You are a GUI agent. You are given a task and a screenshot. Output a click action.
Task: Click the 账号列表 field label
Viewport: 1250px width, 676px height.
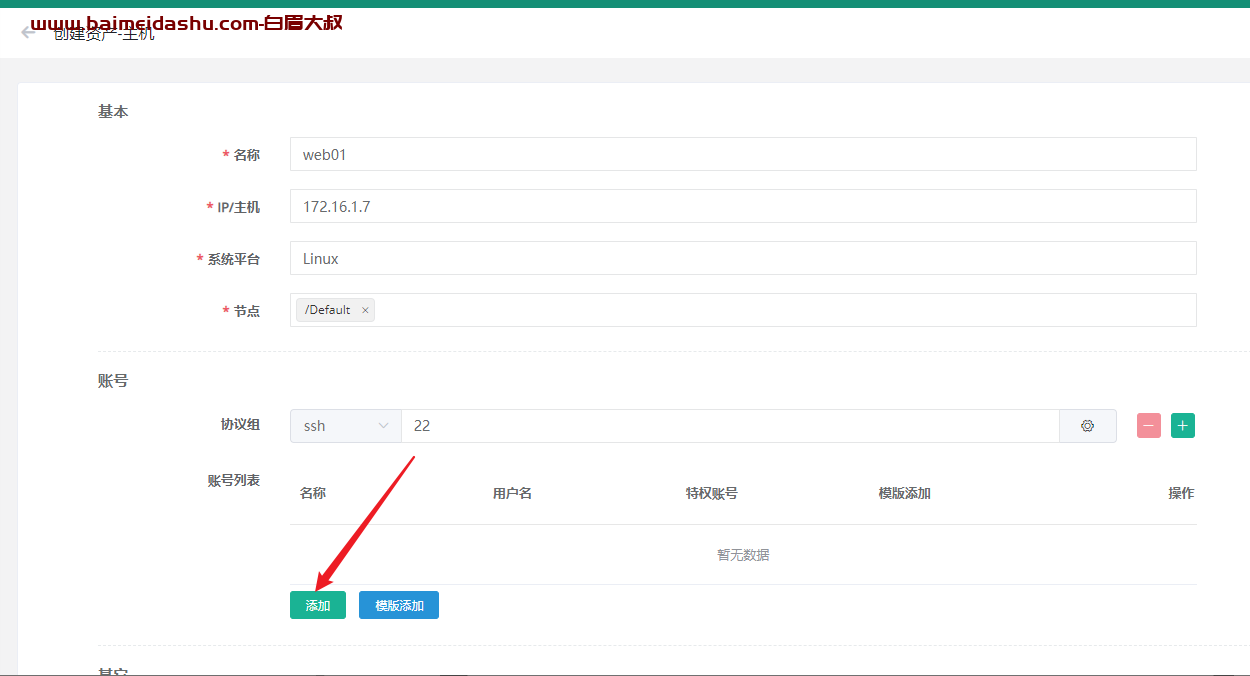234,481
